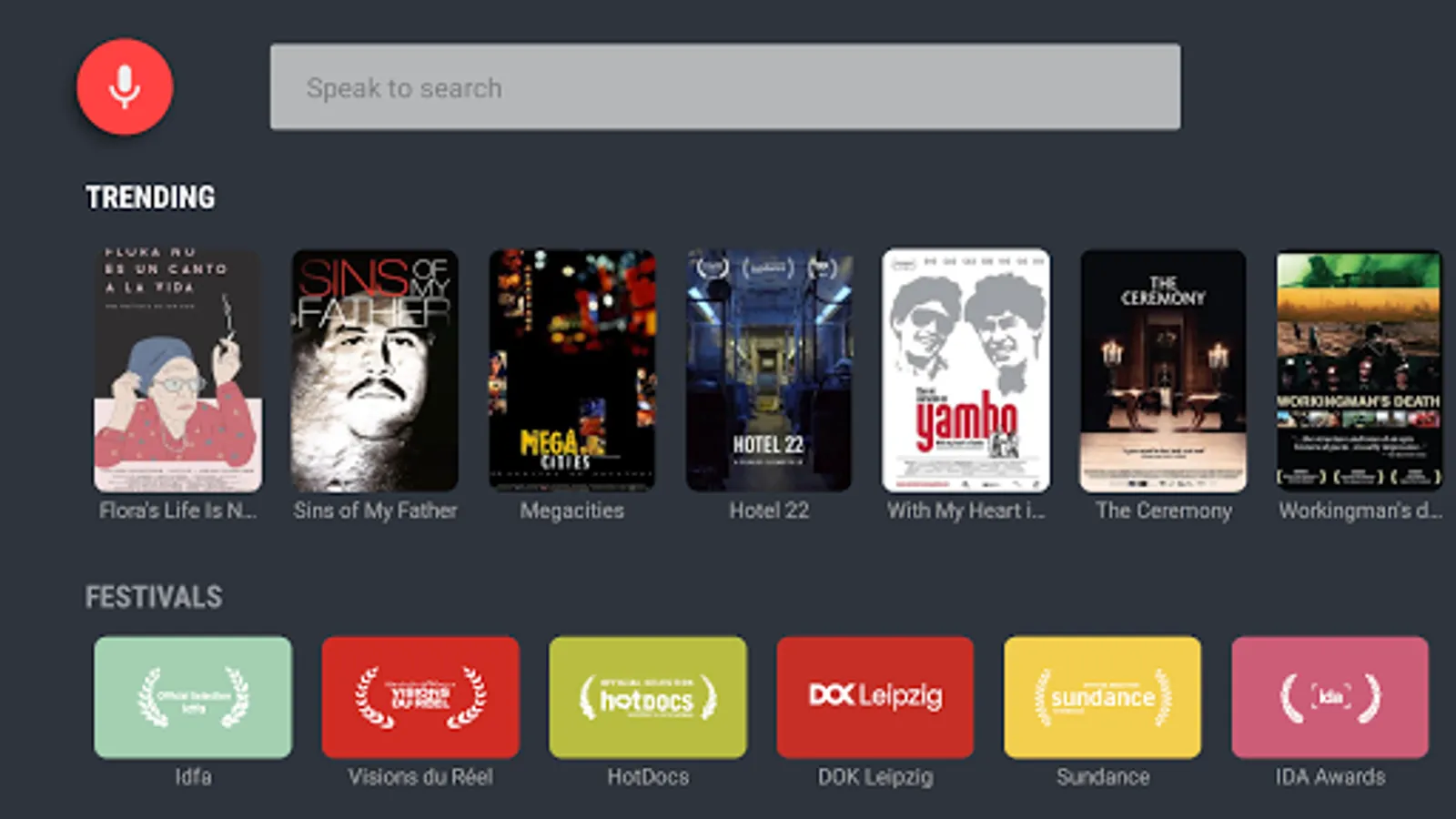Click 'The Ceremony' title text
The width and height of the screenshot is (1456, 819).
coord(1164,511)
